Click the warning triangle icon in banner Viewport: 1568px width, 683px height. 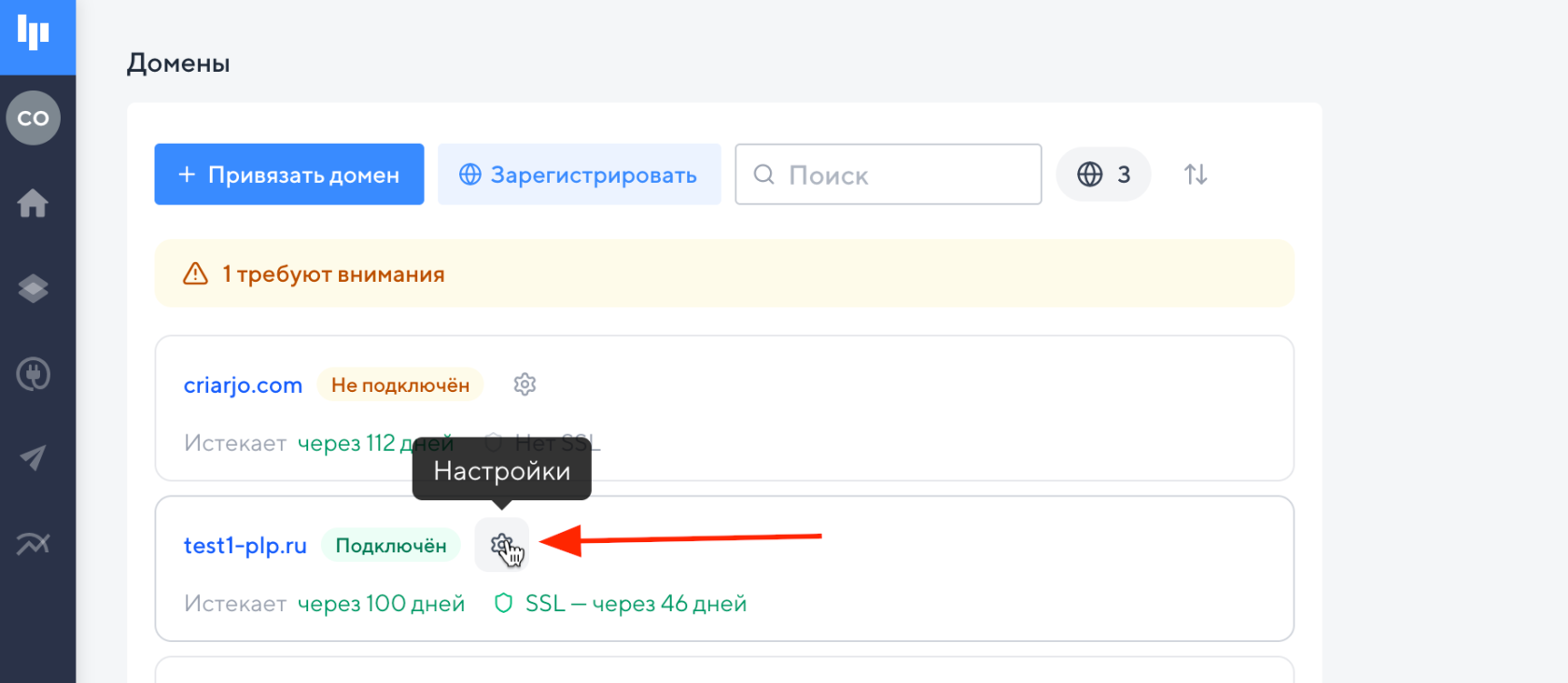pos(195,273)
